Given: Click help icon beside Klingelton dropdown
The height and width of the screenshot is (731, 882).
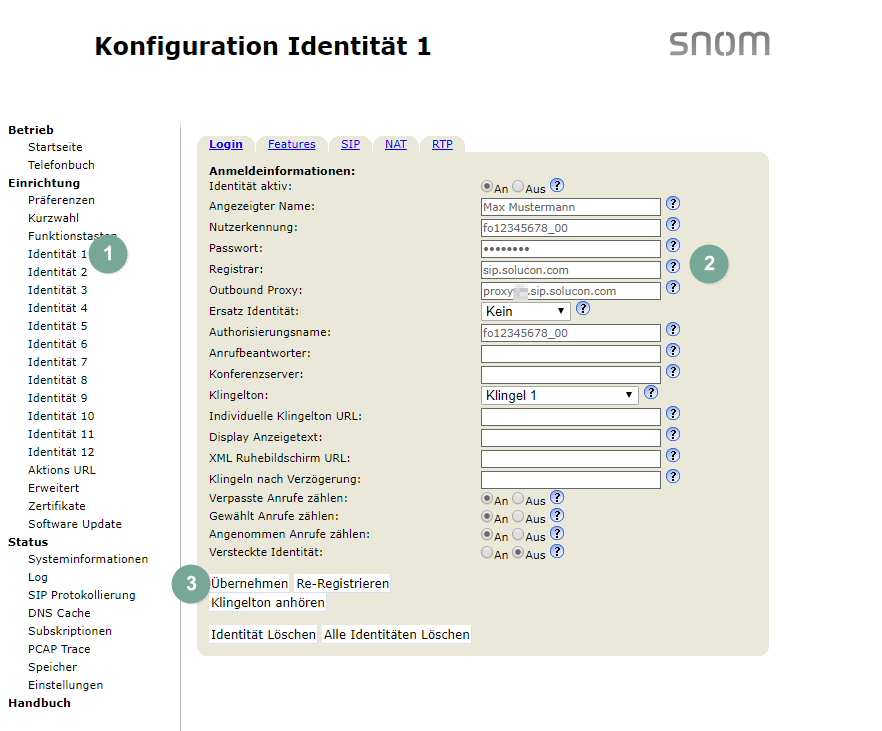Looking at the screenshot, I should click(x=651, y=392).
